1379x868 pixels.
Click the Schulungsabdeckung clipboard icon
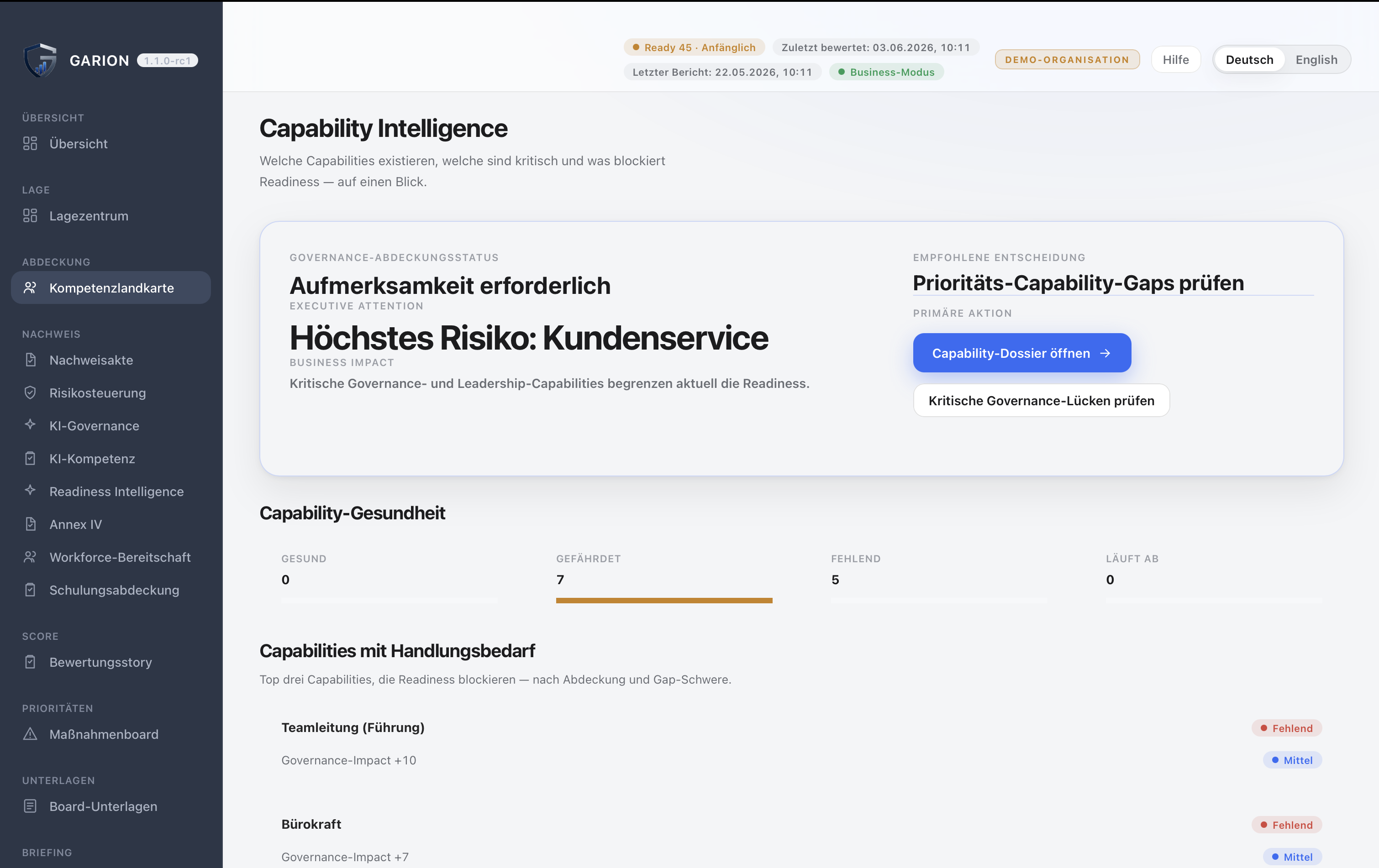point(30,590)
